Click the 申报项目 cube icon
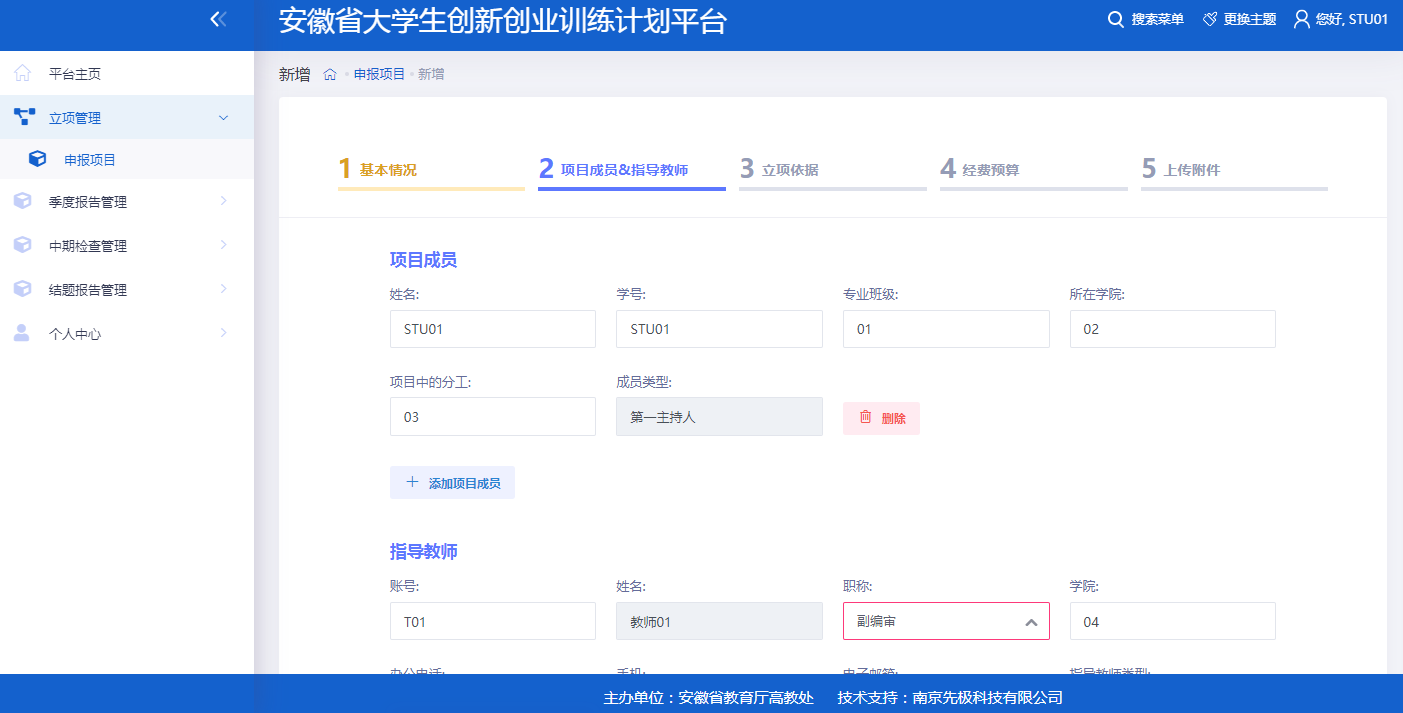1403x713 pixels. (x=38, y=159)
